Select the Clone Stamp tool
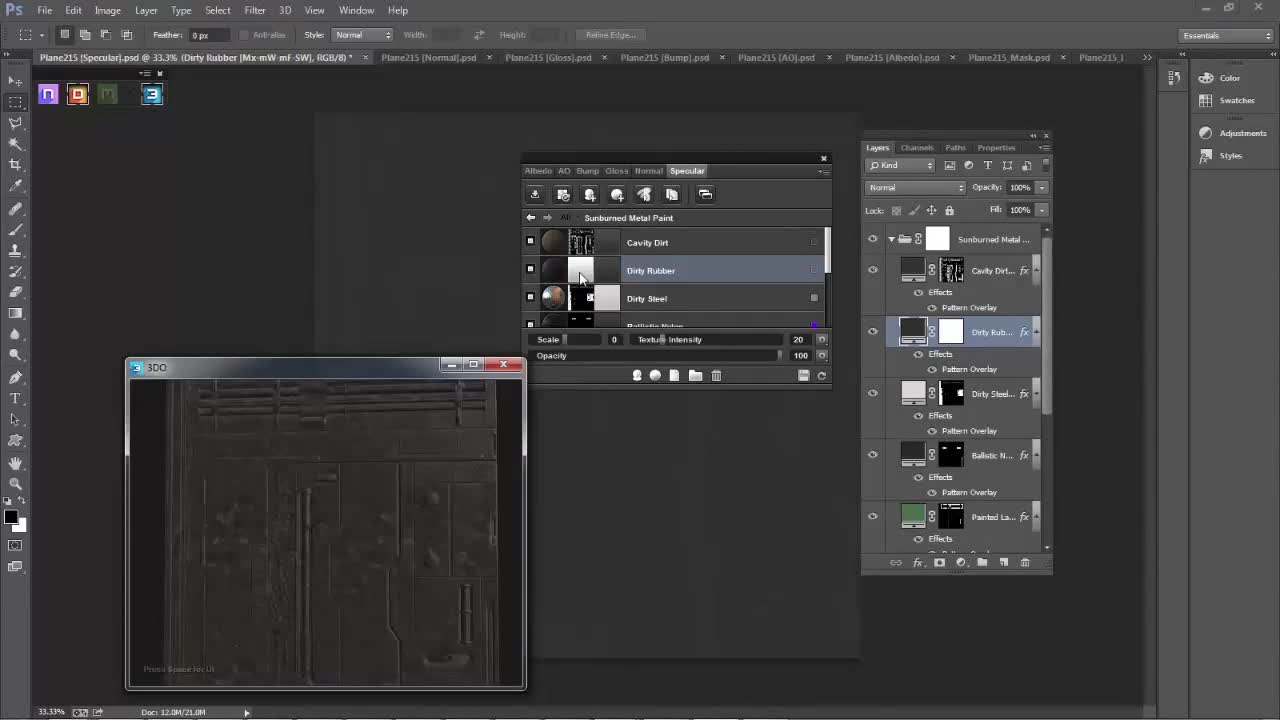The width and height of the screenshot is (1280, 720). click(15, 250)
